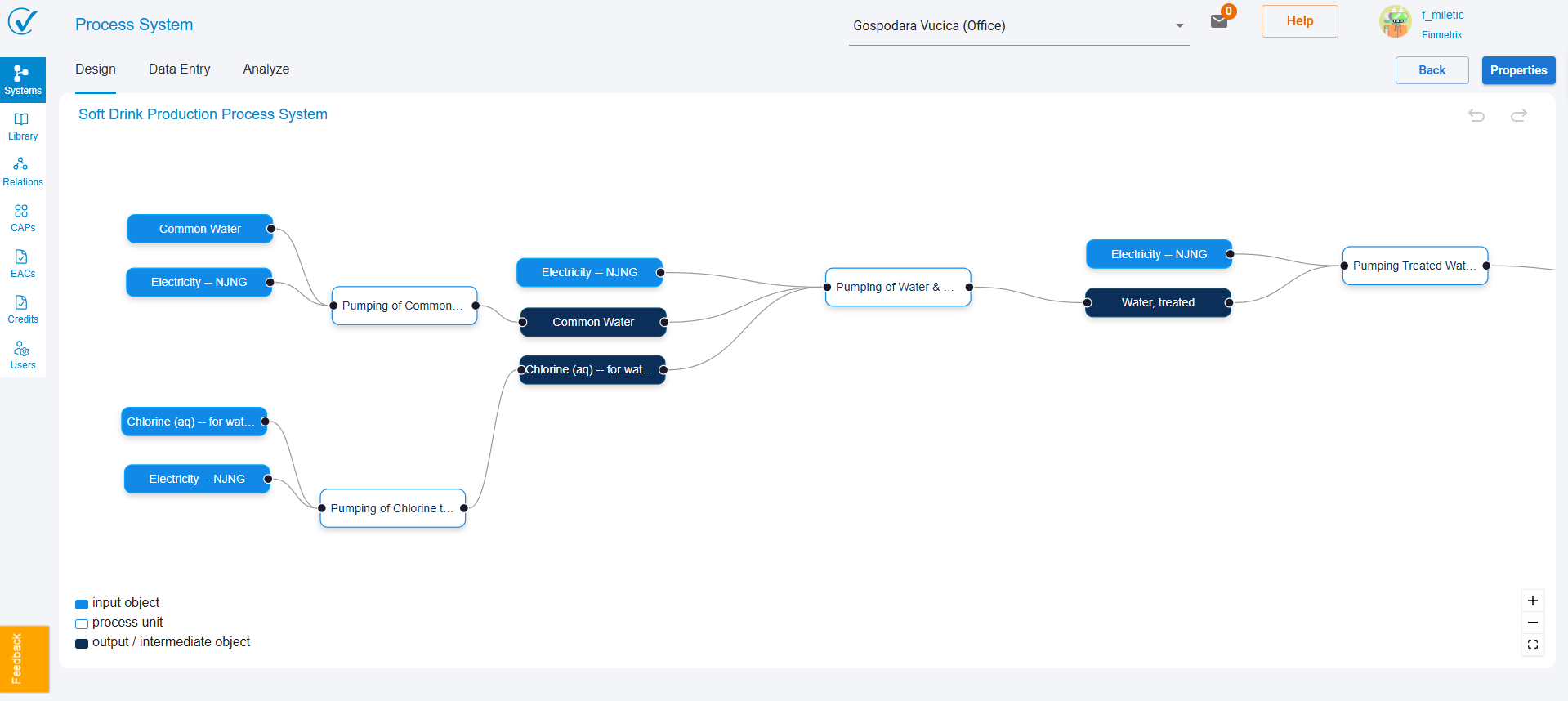This screenshot has width=1568, height=701.
Task: Select Electricity – NJNG node below light-blue Common Water
Action: coord(199,282)
